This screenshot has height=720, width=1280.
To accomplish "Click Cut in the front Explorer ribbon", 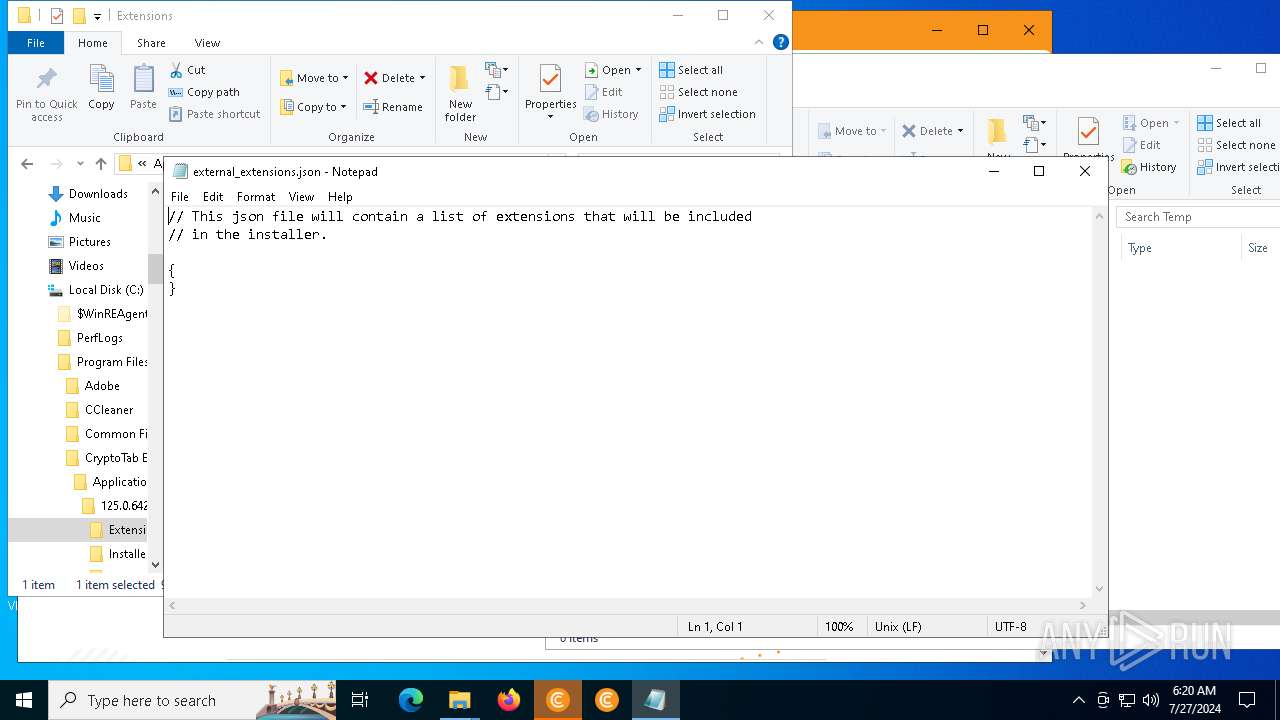I will tap(187, 70).
